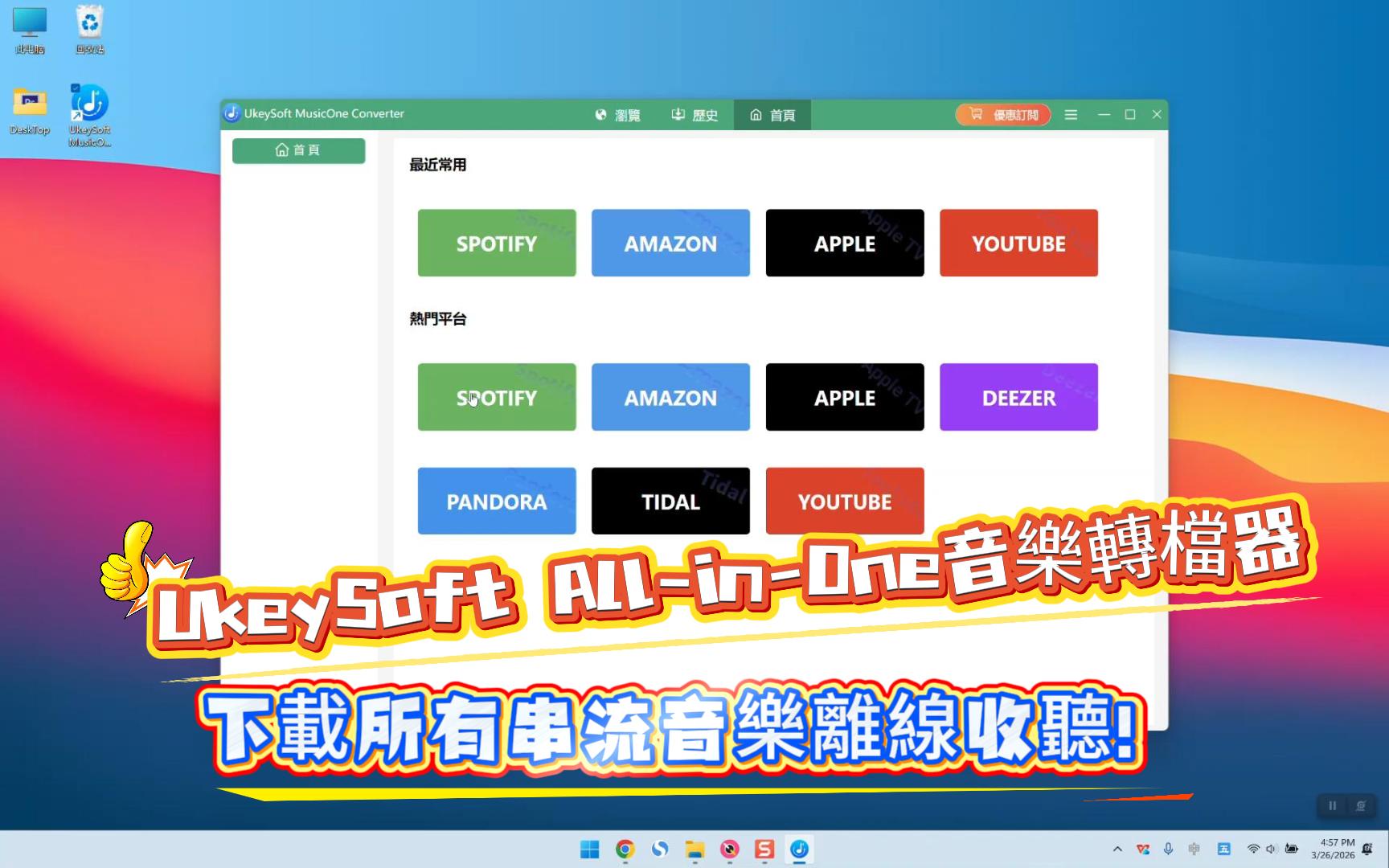The height and width of the screenshot is (868, 1389).
Task: Open Wi-Fi network settings in tray
Action: pos(1253,850)
